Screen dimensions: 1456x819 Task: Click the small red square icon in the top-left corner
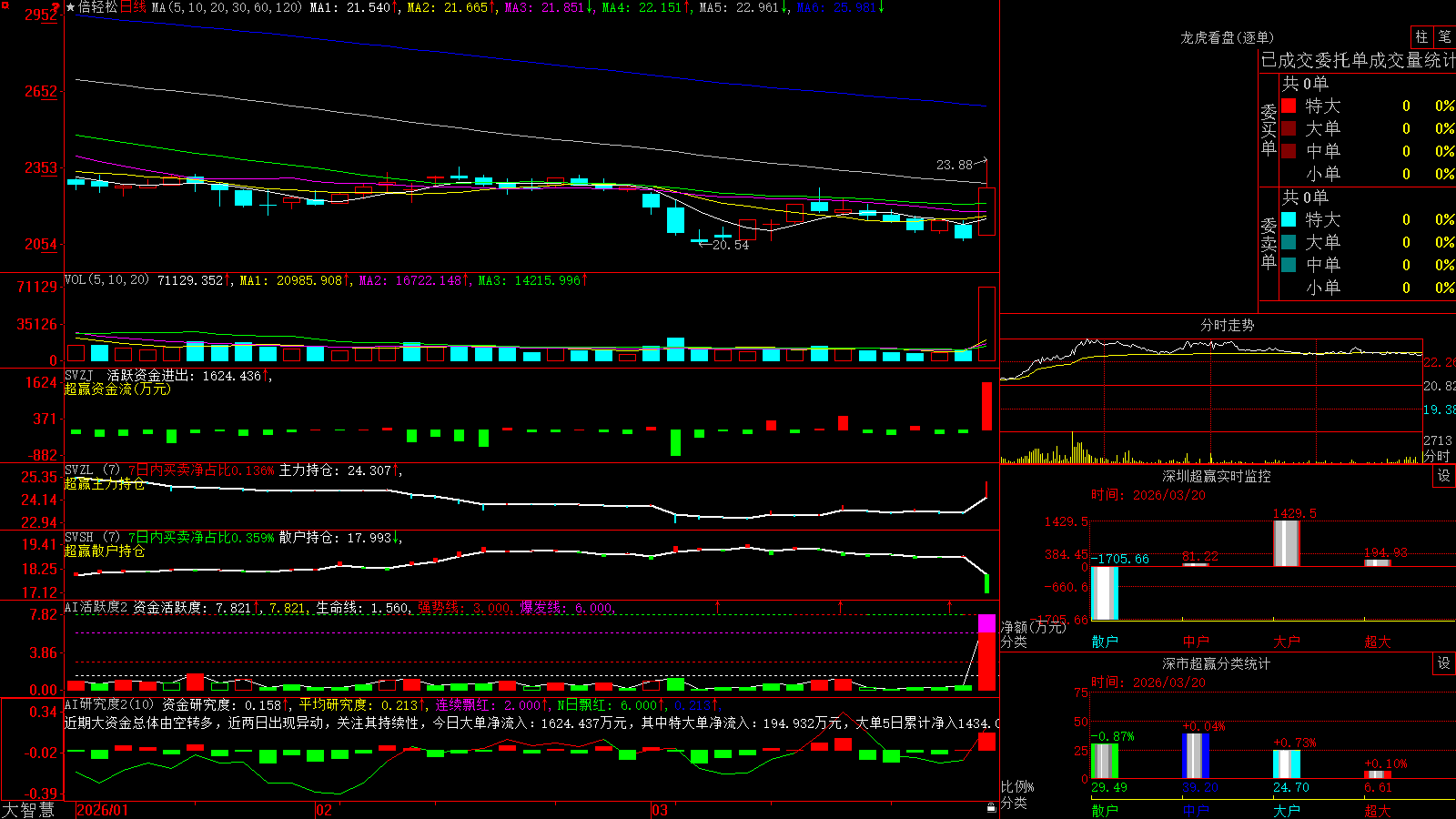tap(5, 5)
